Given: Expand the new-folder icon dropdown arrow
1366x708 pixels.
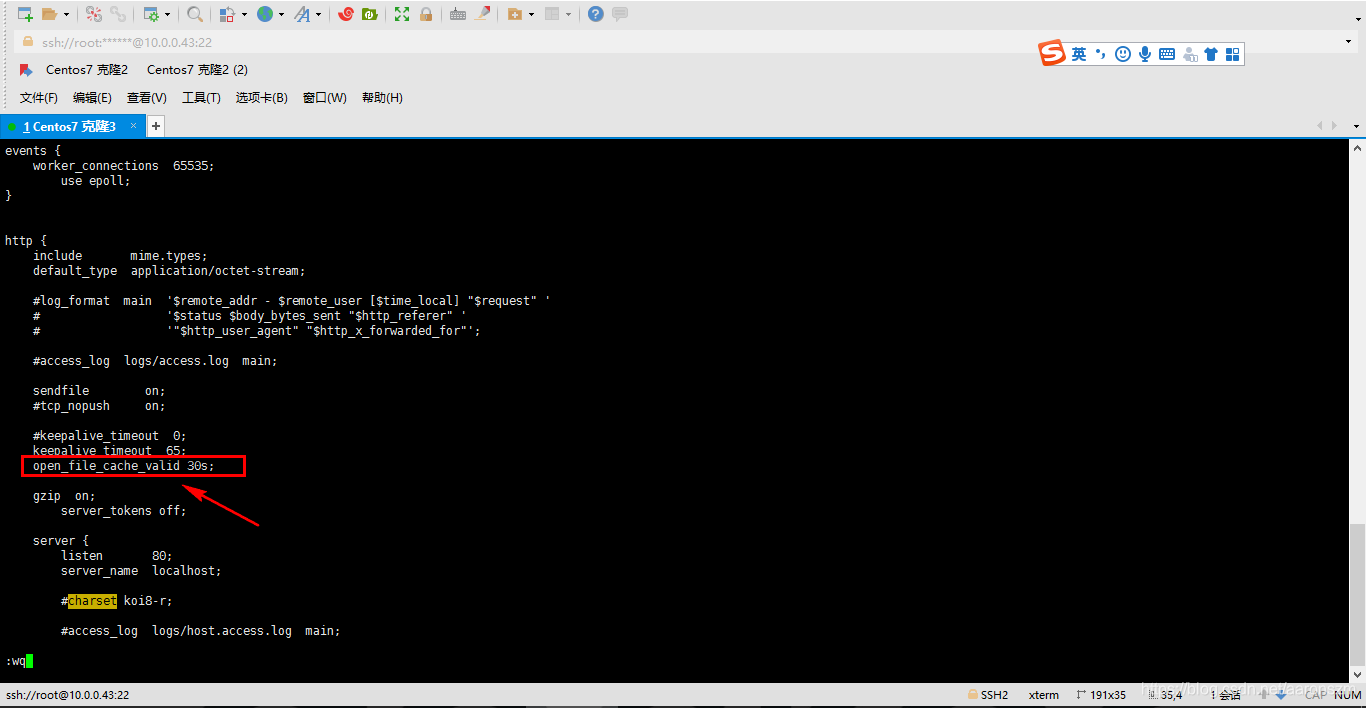Looking at the screenshot, I should (531, 14).
